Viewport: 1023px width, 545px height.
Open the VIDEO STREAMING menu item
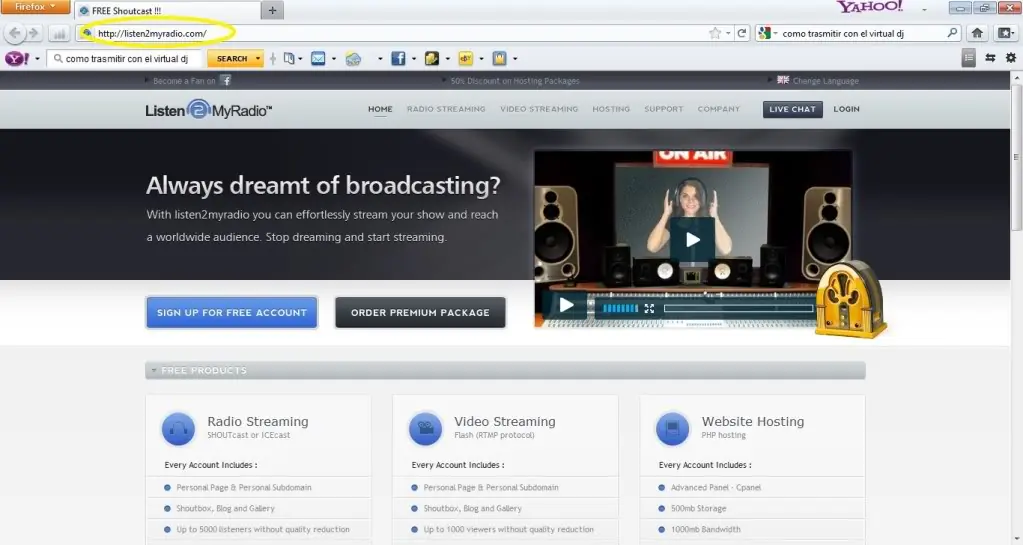(539, 109)
